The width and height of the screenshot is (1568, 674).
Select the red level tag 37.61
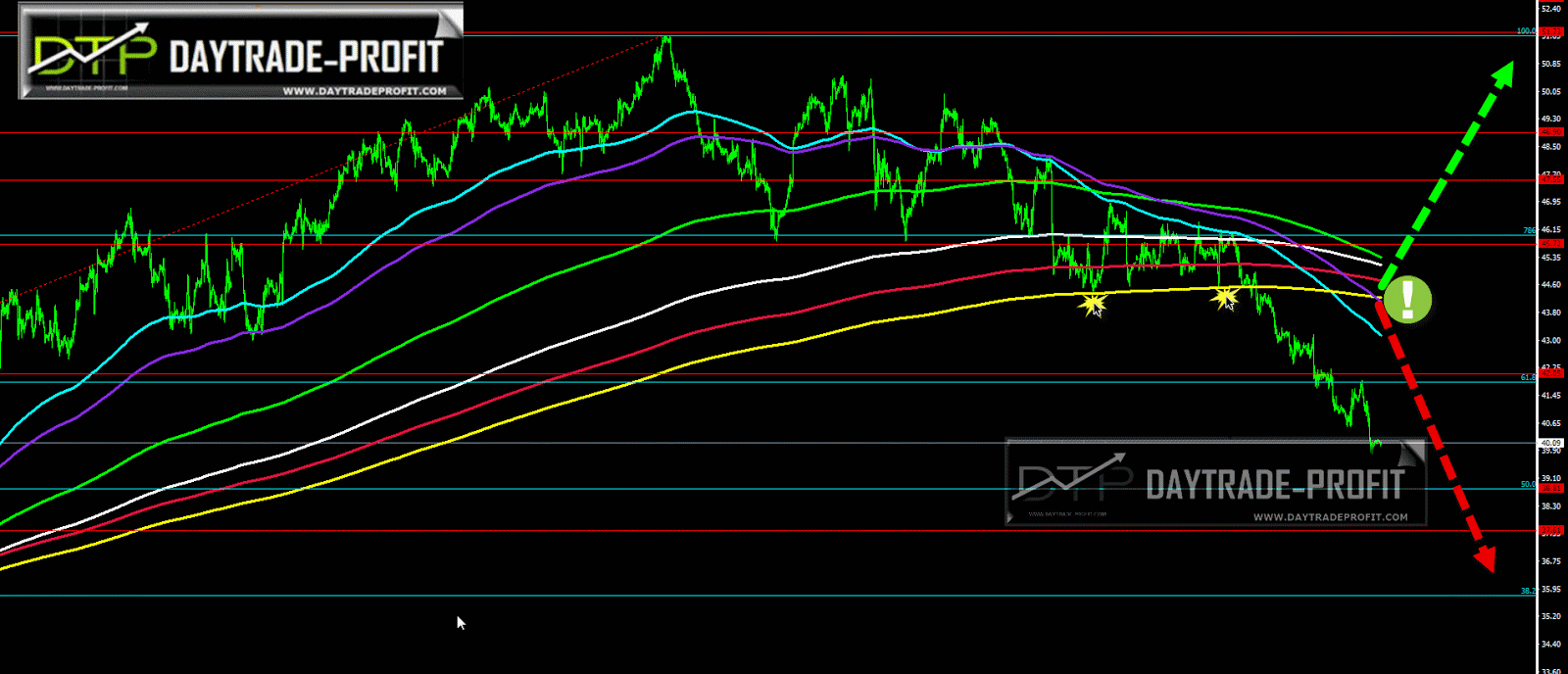pyautogui.click(x=1551, y=531)
